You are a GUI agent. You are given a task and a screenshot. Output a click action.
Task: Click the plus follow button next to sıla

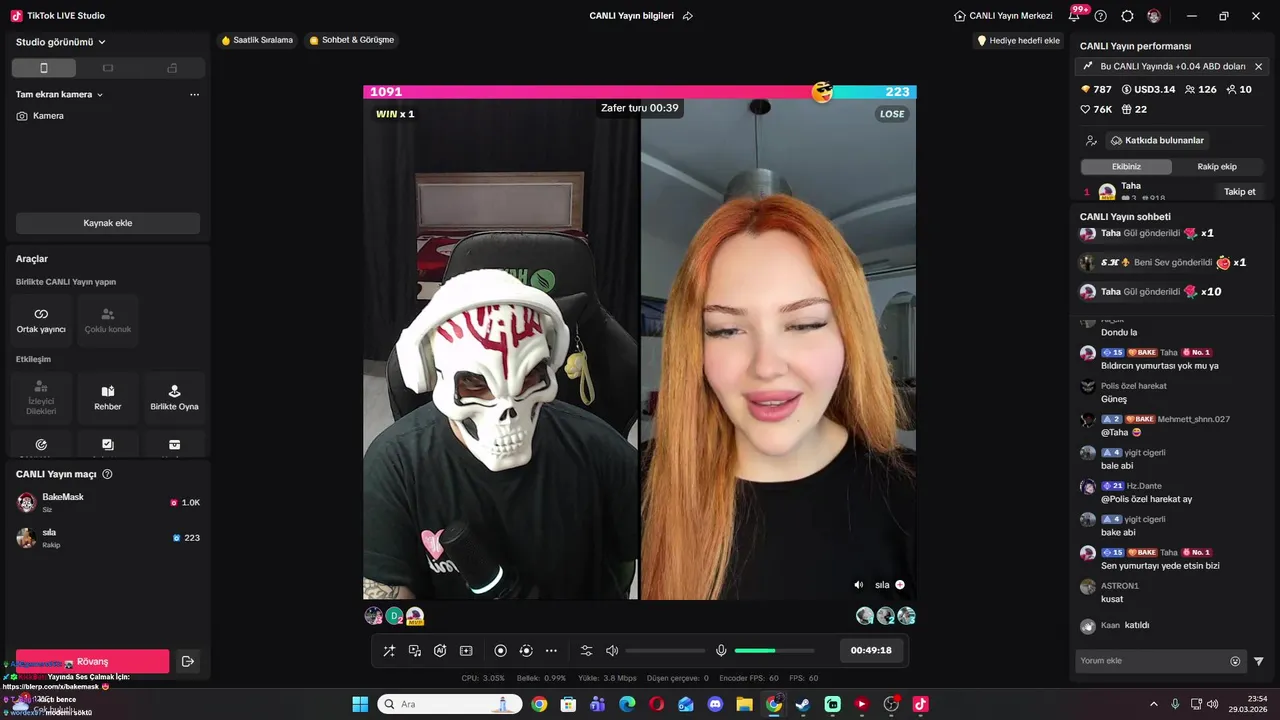900,585
